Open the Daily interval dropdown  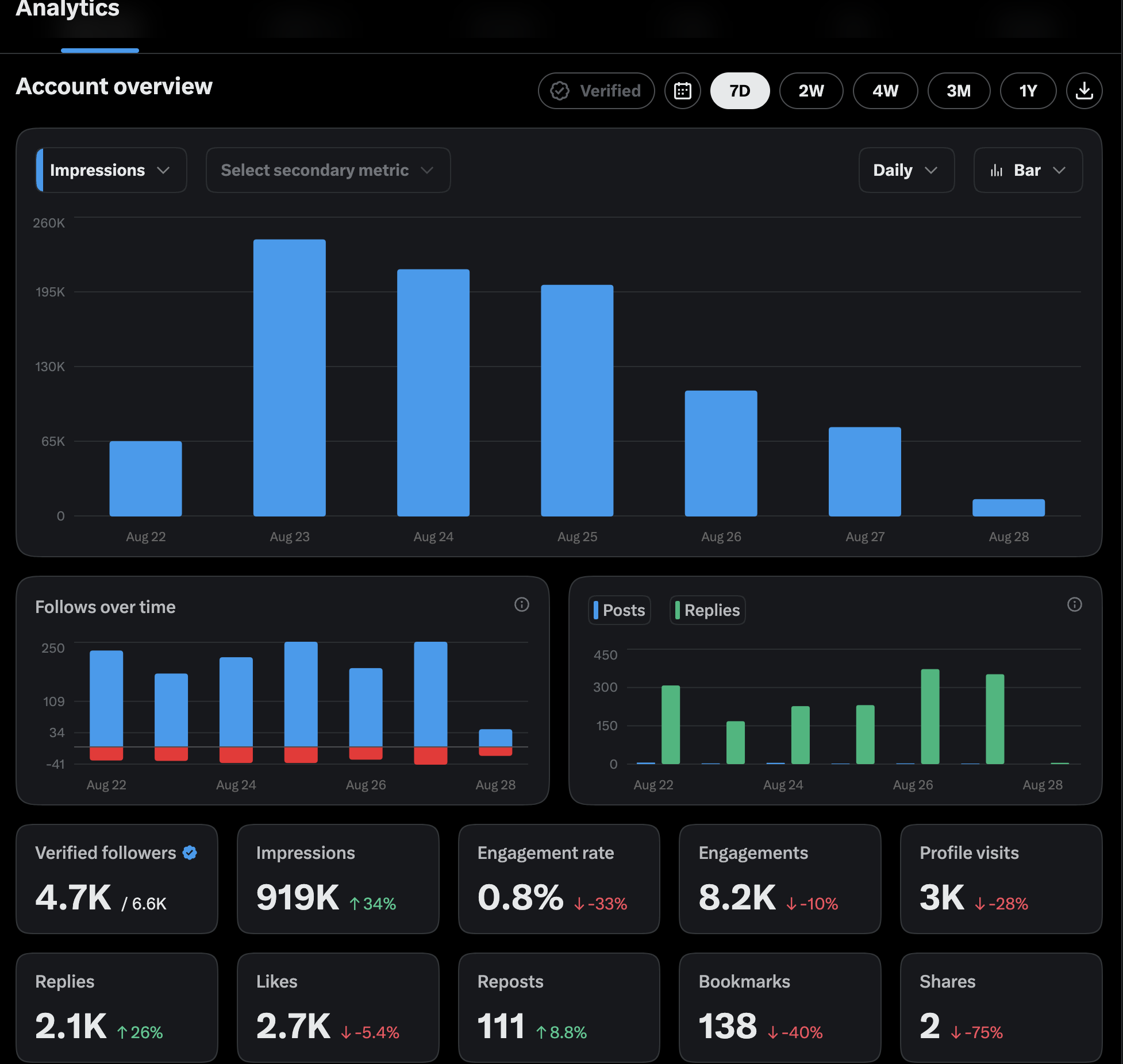906,170
